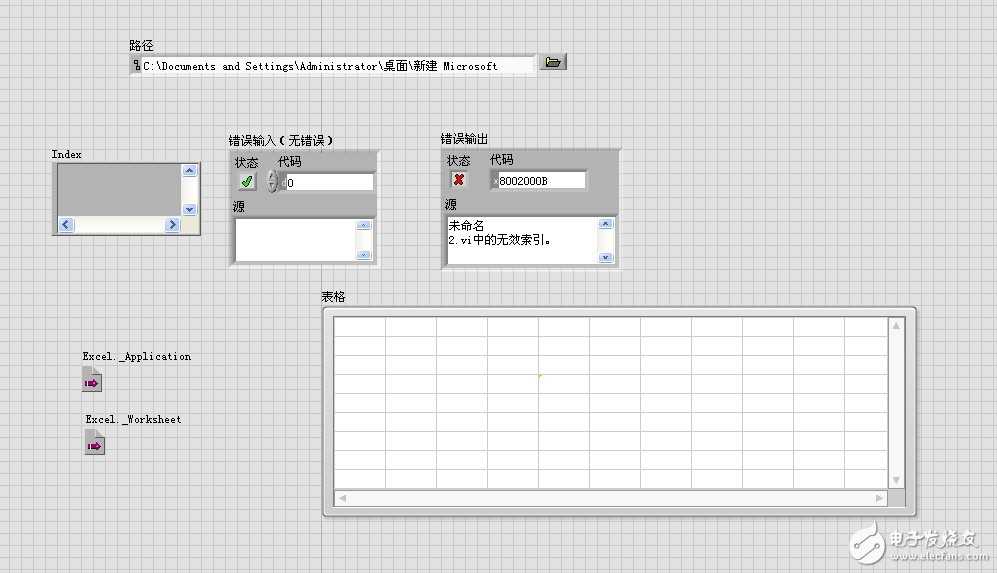Click the '源' label in error output
The height and width of the screenshot is (573, 997).
pyautogui.click(x=450, y=204)
